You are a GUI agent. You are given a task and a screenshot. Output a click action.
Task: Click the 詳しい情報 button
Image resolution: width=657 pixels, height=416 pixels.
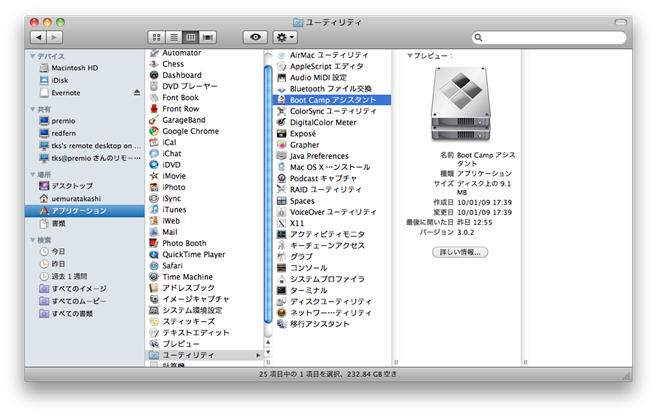(460, 252)
